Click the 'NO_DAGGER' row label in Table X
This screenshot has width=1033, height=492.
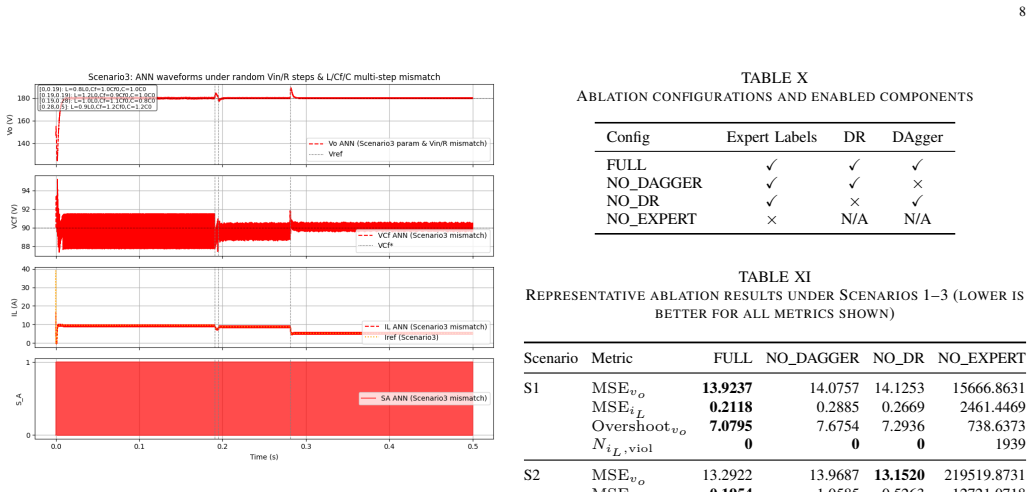coord(654,183)
